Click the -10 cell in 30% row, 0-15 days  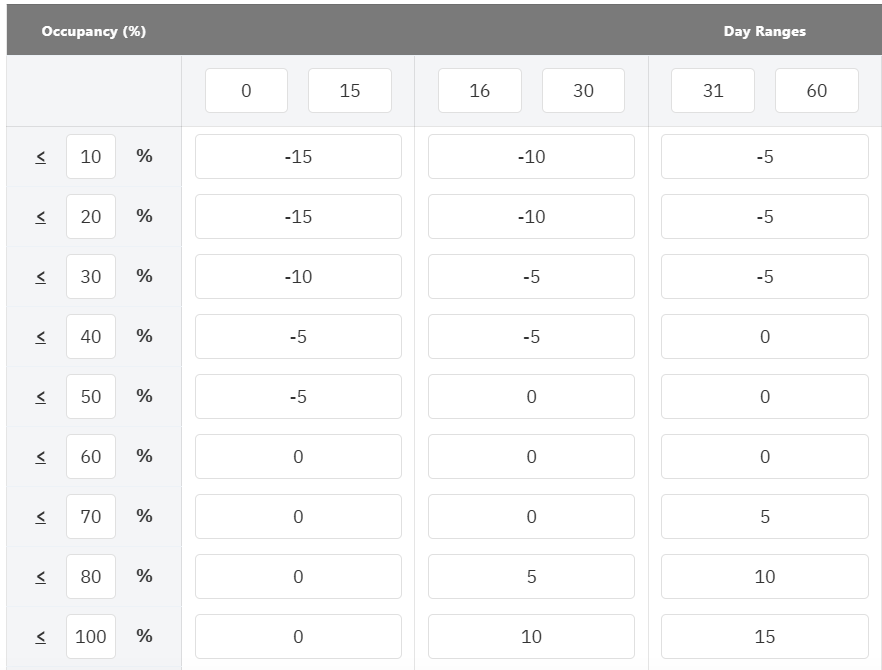(x=298, y=277)
